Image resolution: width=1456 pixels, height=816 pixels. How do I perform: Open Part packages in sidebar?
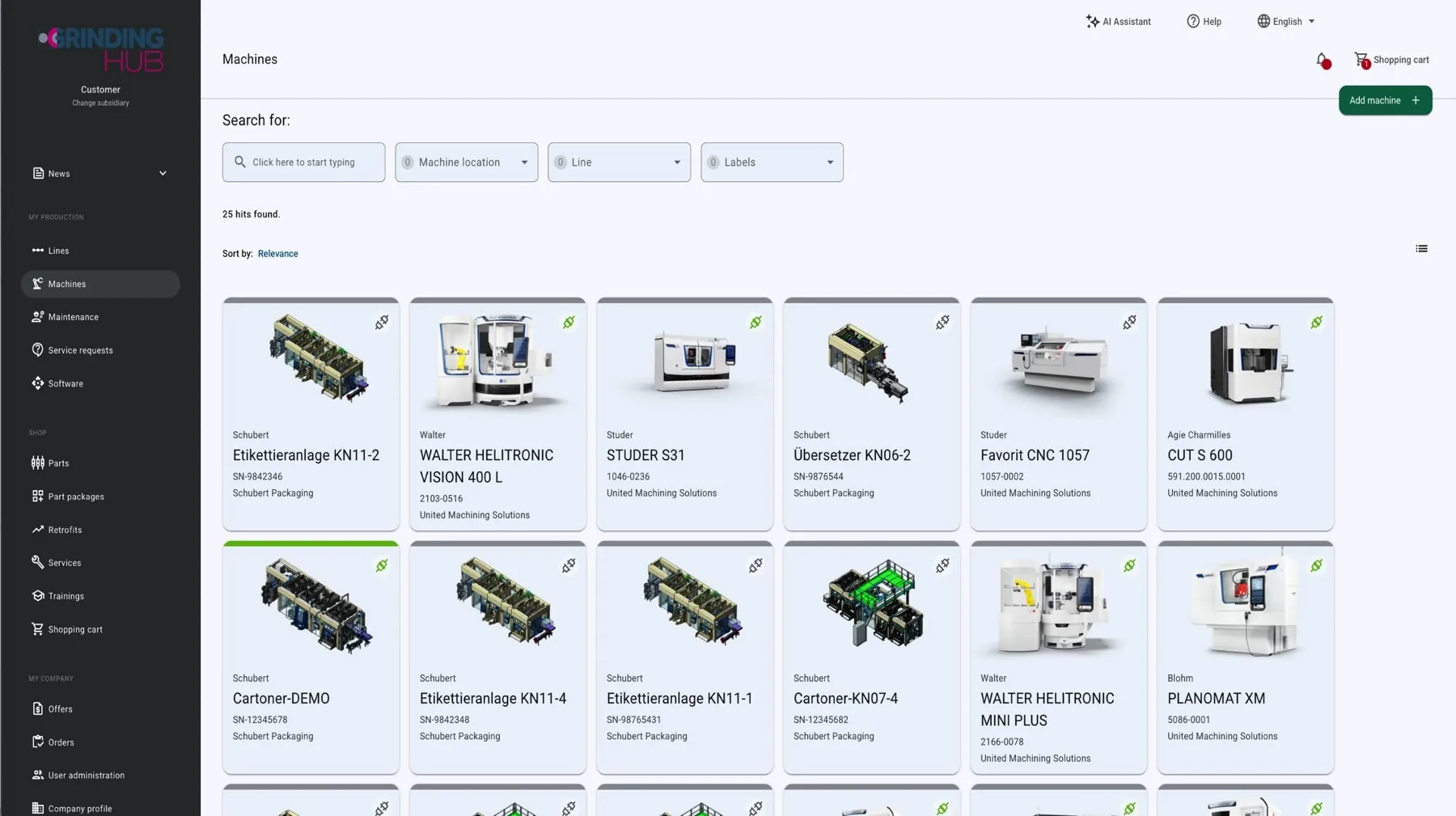[100, 497]
